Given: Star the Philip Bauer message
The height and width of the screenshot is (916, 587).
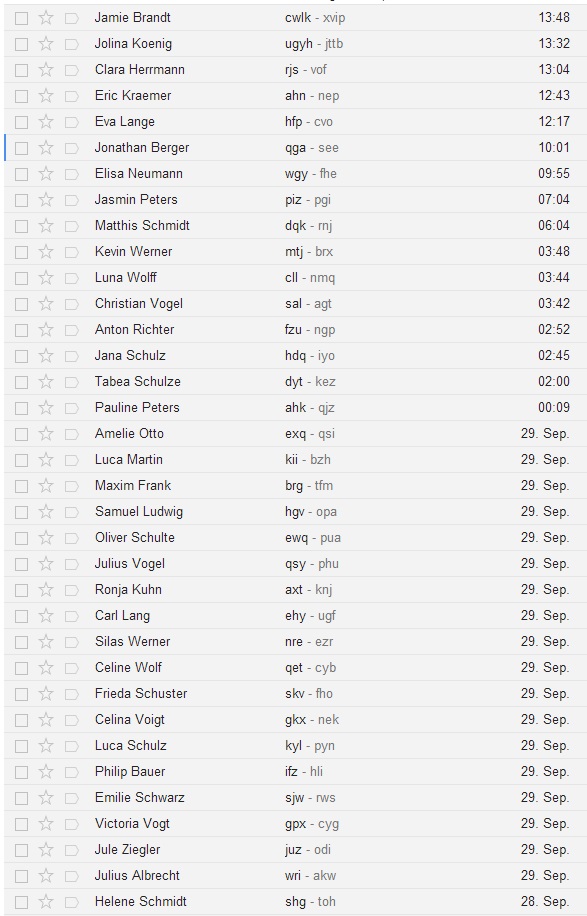Looking at the screenshot, I should pos(46,772).
